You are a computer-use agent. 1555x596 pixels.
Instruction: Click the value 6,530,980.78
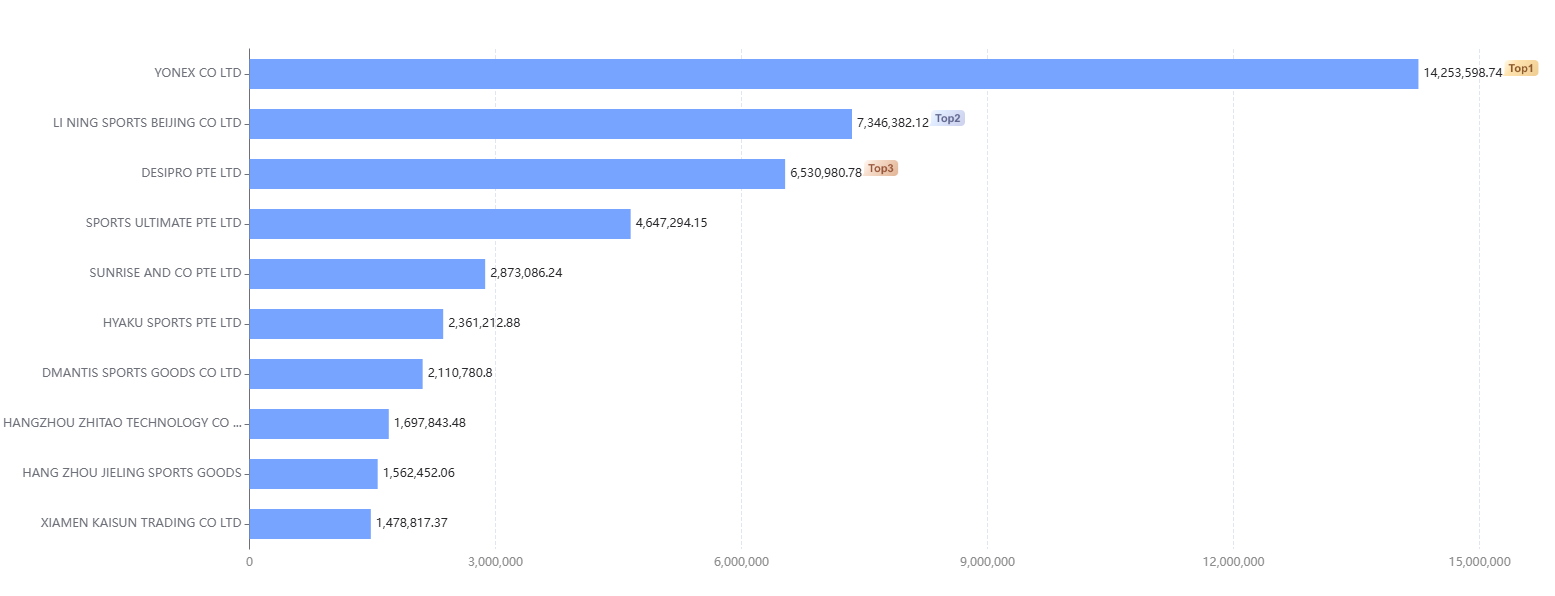point(826,173)
